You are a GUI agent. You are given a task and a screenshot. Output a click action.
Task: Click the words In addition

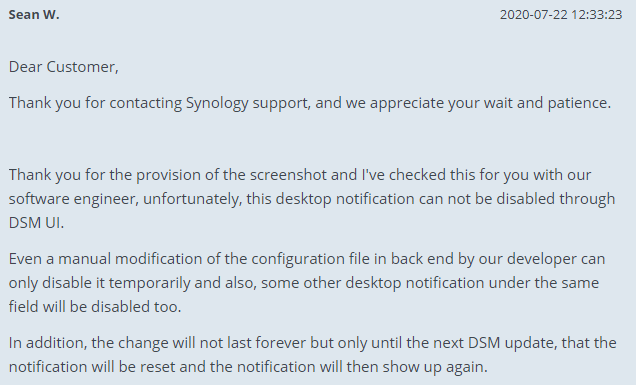(x=48, y=343)
